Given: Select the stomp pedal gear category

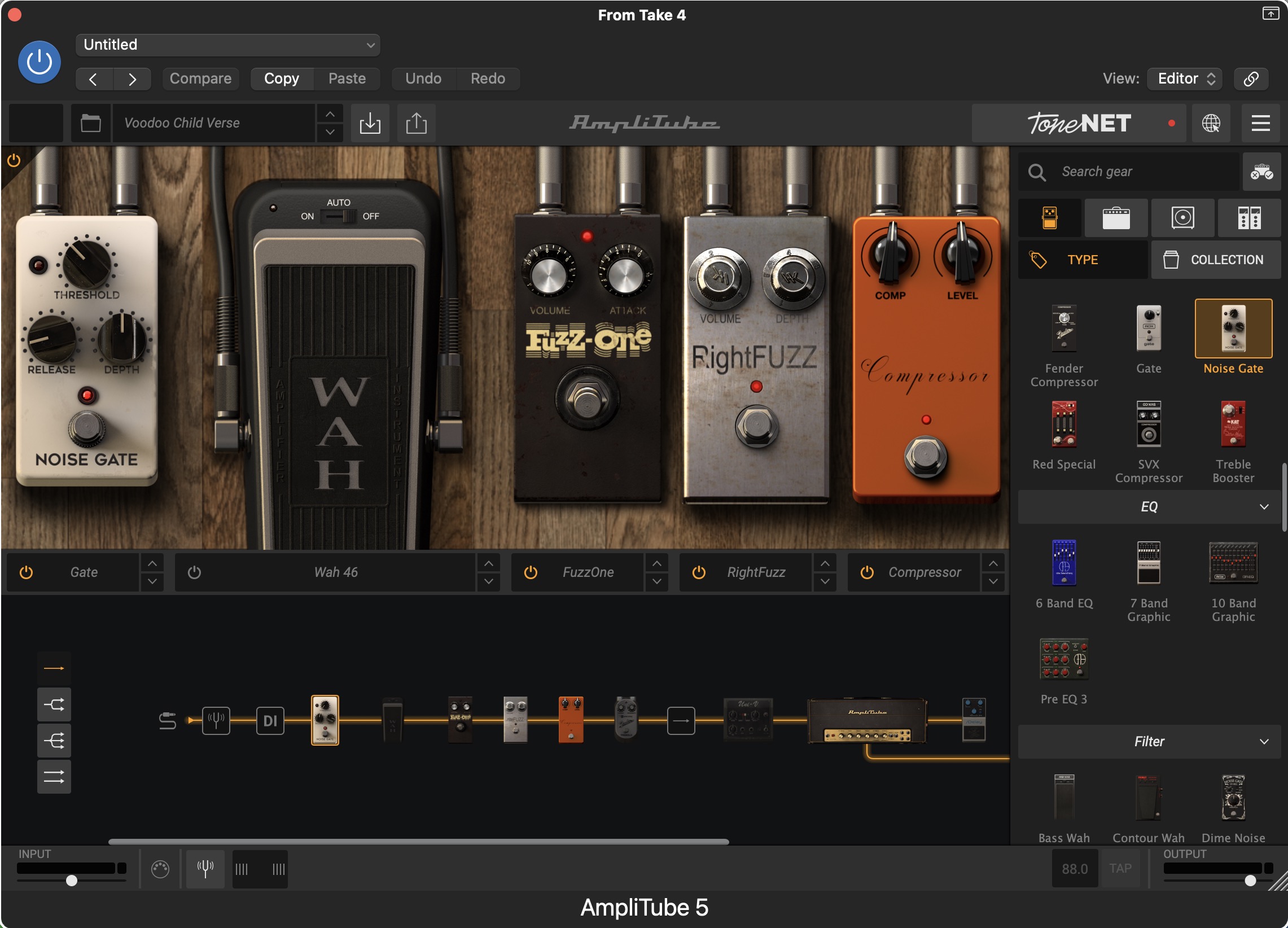Looking at the screenshot, I should pyautogui.click(x=1049, y=218).
